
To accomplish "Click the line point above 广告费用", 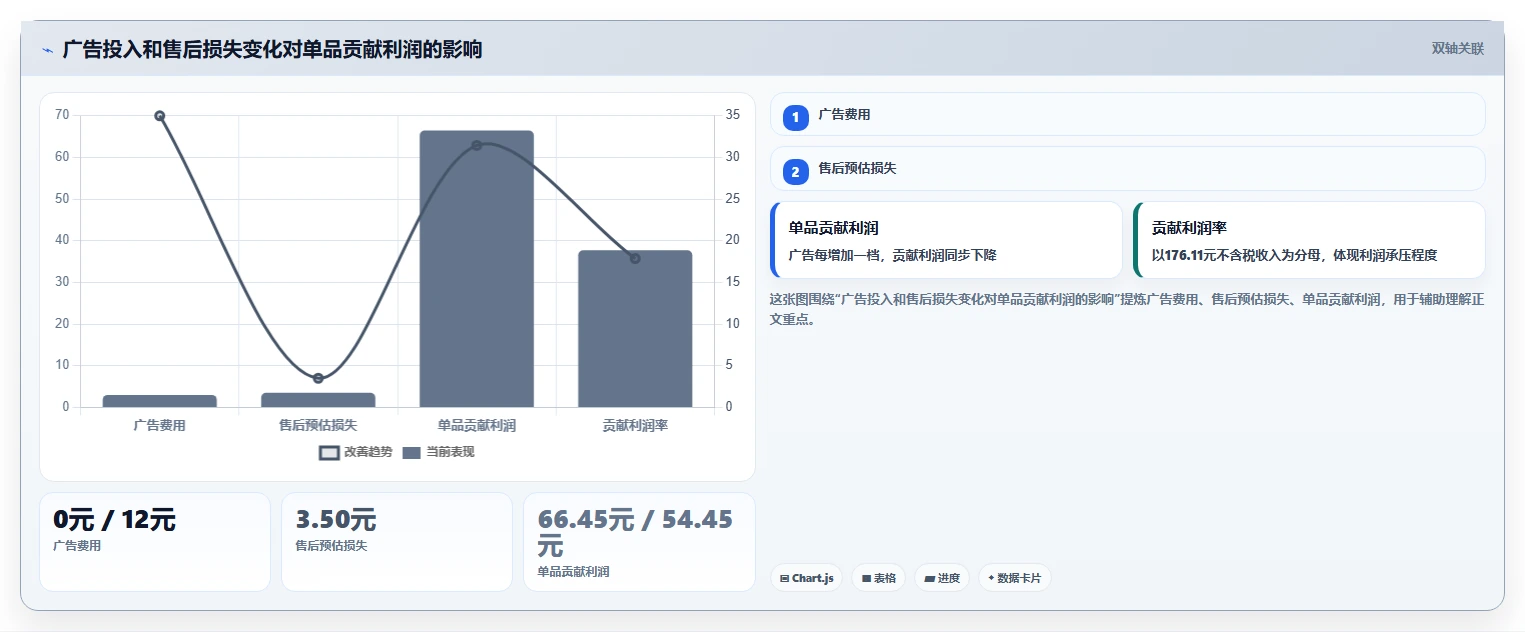I will pos(159,116).
